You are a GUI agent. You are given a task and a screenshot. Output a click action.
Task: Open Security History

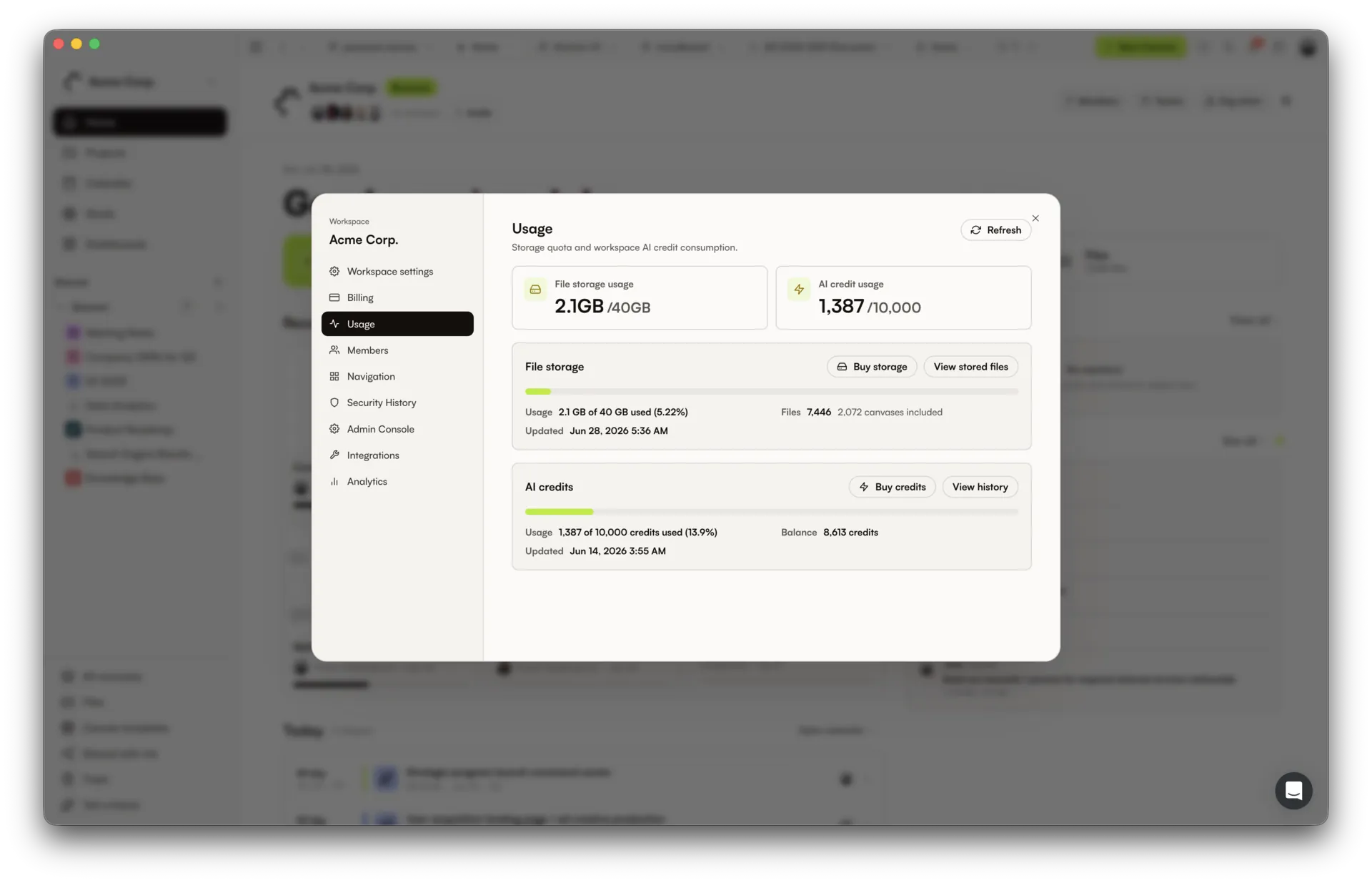click(397, 403)
